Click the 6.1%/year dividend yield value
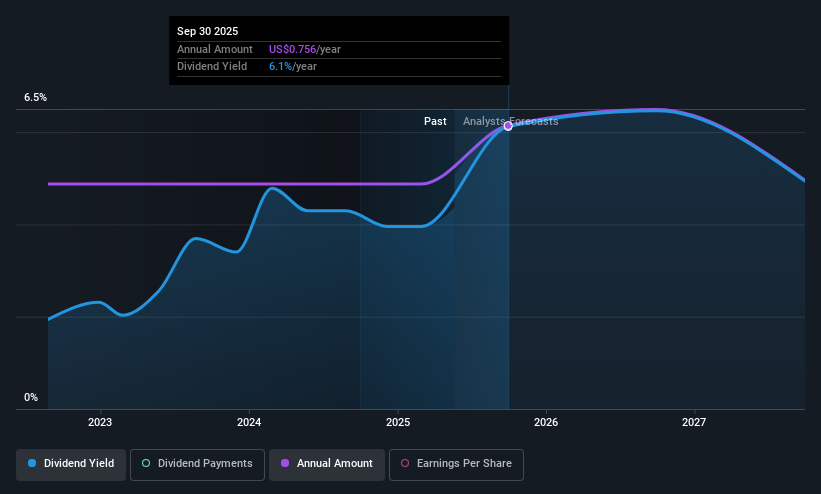This screenshot has height=494, width=821. tap(293, 67)
